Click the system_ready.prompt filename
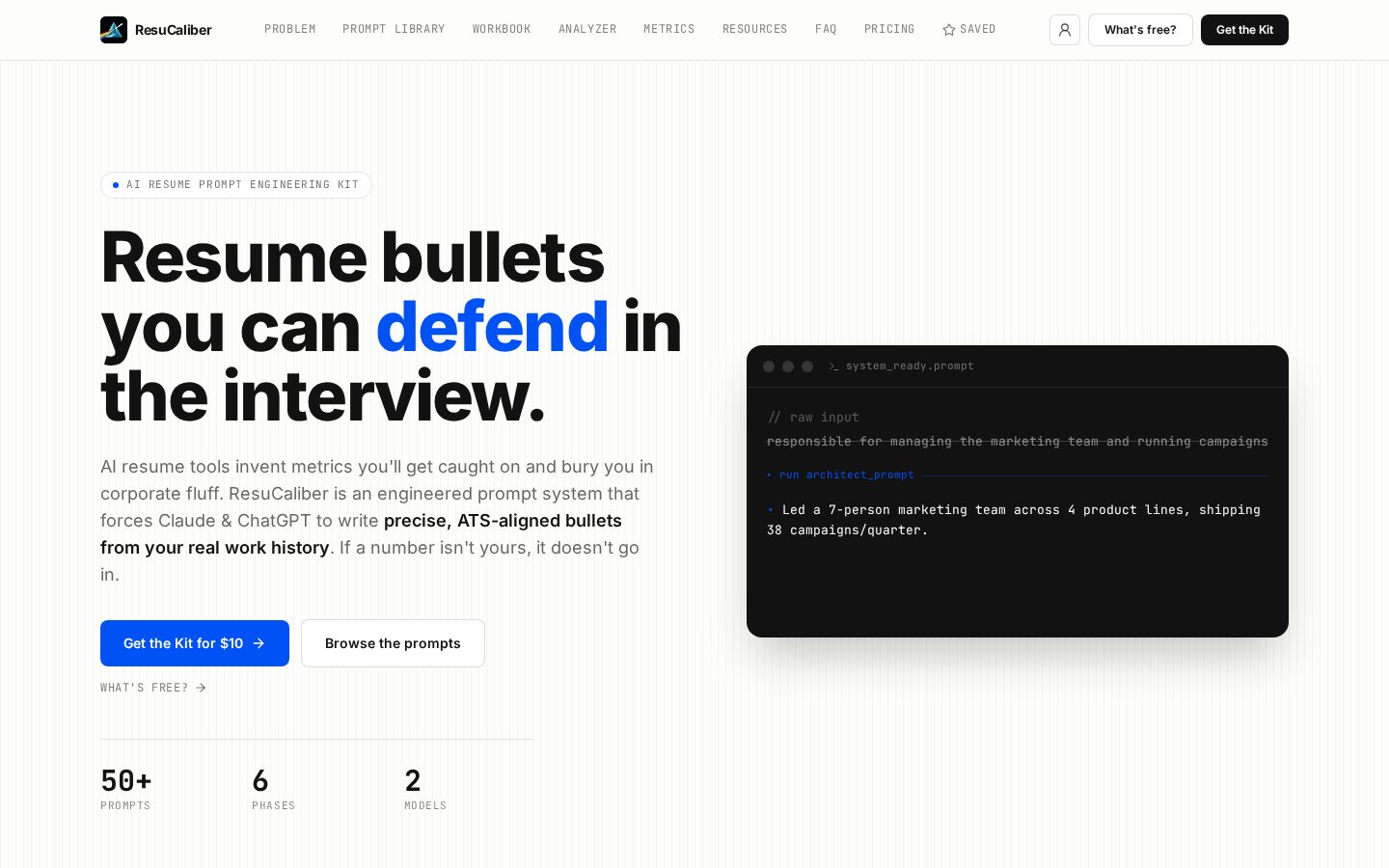This screenshot has width=1389, height=868. (x=910, y=366)
